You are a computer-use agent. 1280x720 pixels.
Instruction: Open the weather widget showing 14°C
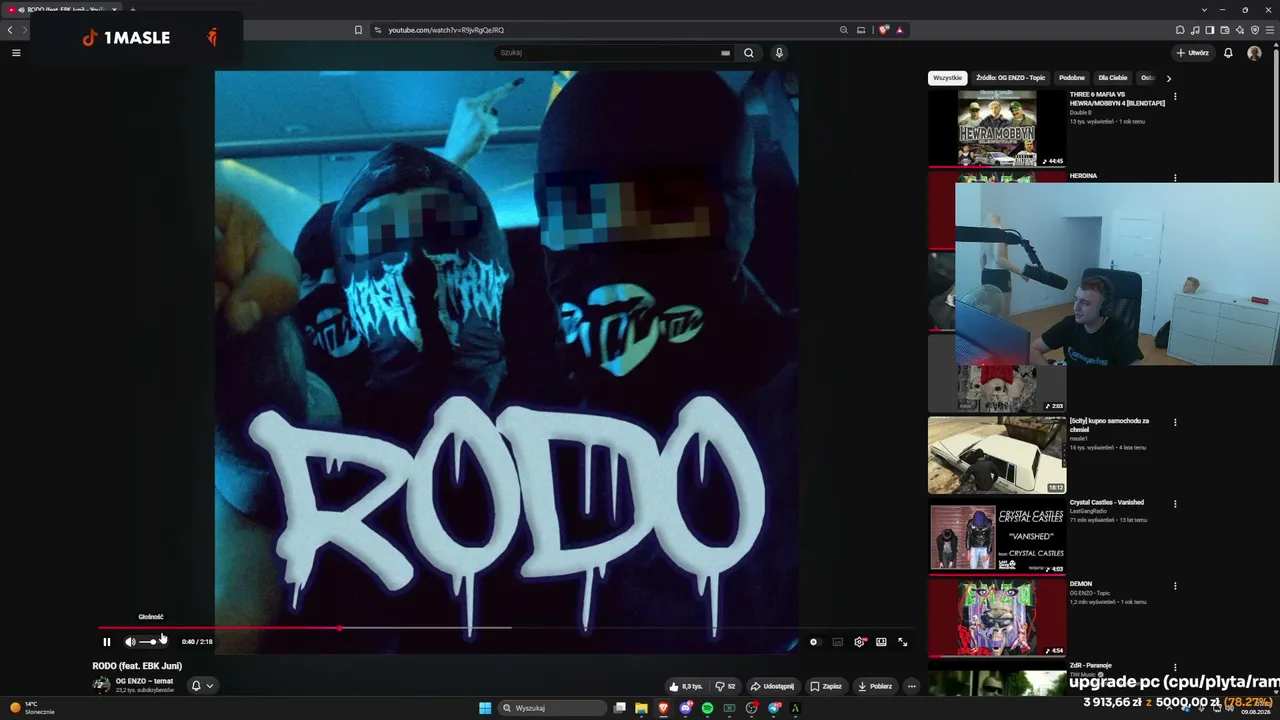[x=32, y=708]
